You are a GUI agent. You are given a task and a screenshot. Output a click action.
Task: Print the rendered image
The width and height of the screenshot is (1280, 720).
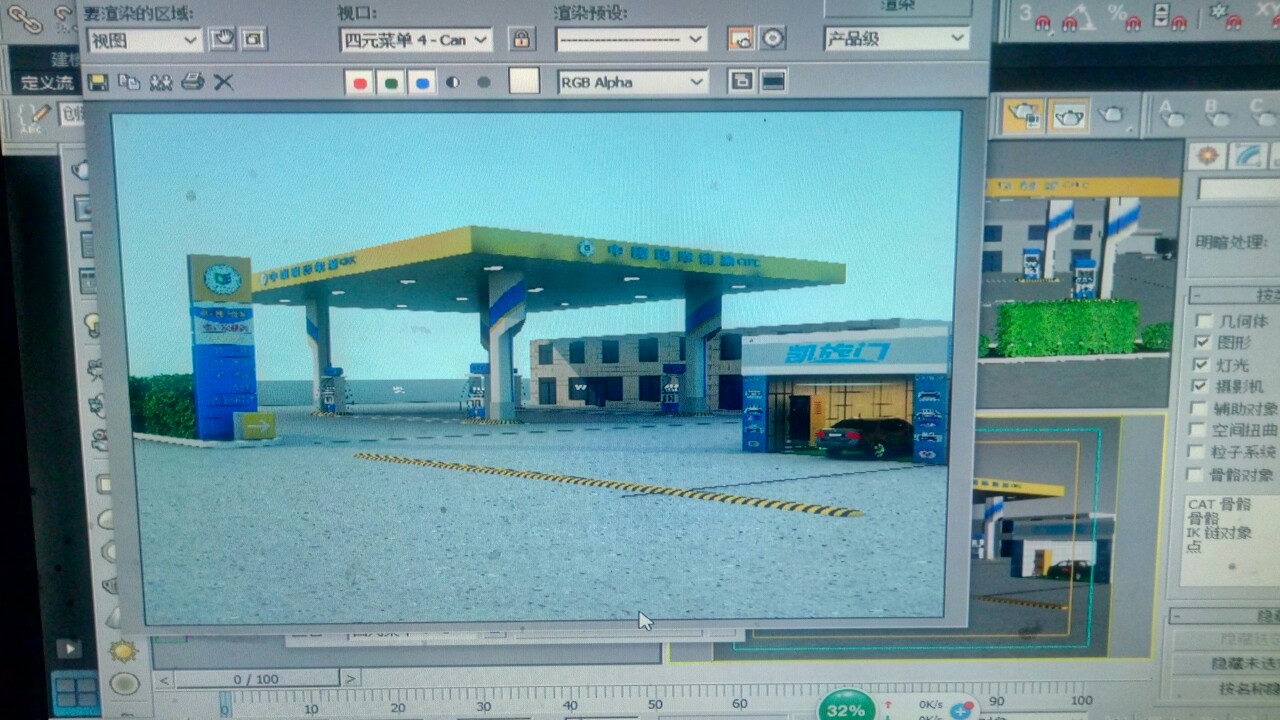click(x=192, y=82)
